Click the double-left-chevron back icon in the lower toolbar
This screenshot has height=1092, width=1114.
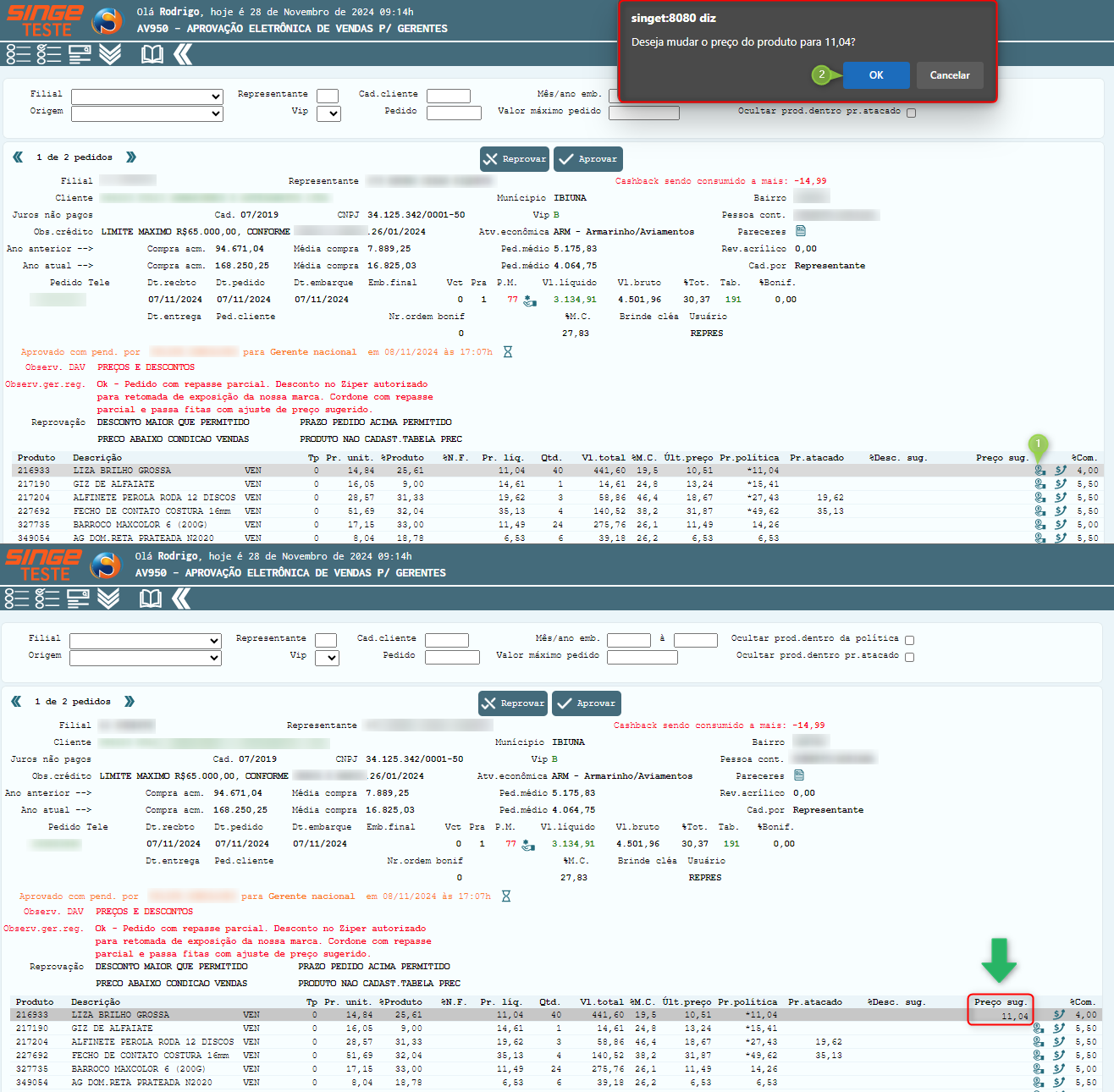181,599
